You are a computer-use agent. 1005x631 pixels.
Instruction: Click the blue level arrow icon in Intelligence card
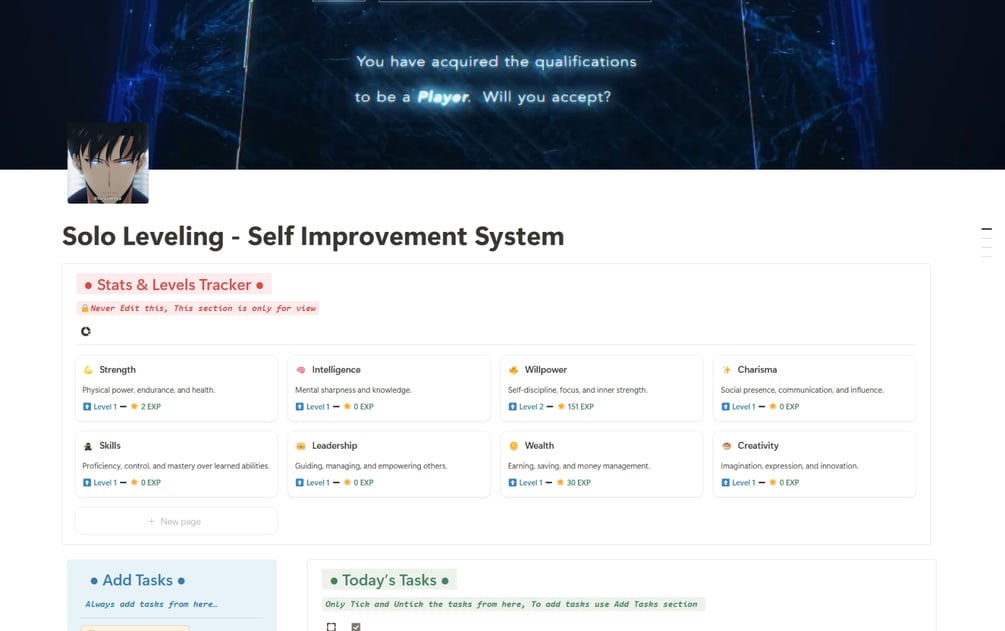(x=299, y=407)
